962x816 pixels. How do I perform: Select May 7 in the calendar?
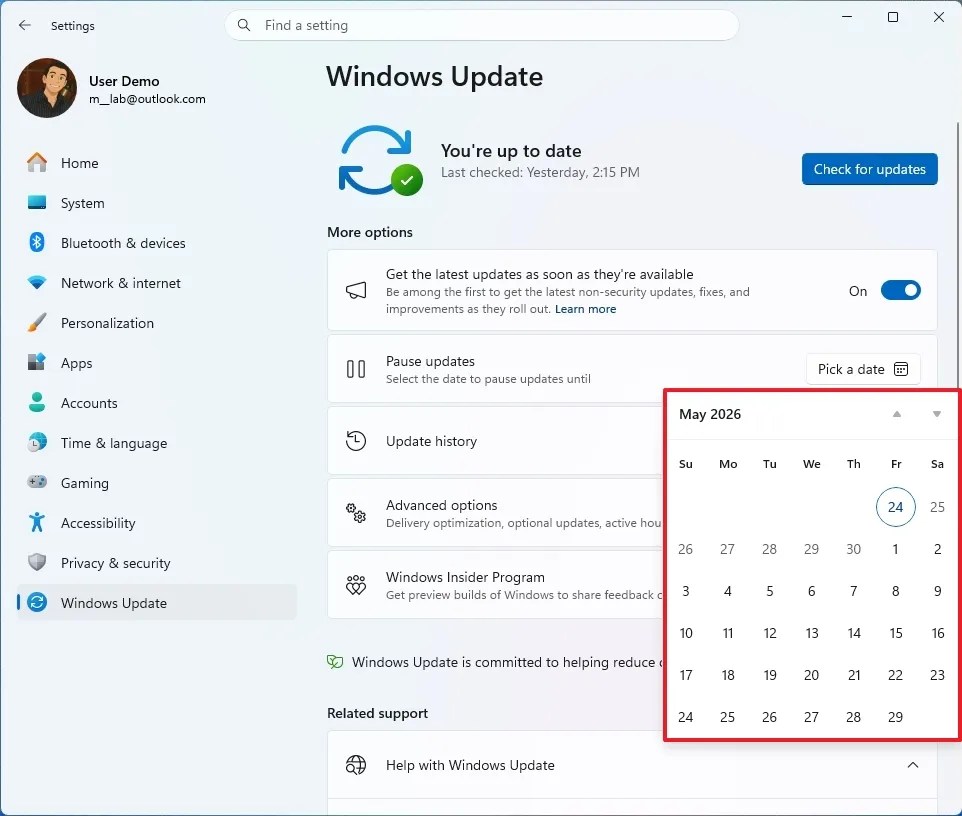pos(853,591)
